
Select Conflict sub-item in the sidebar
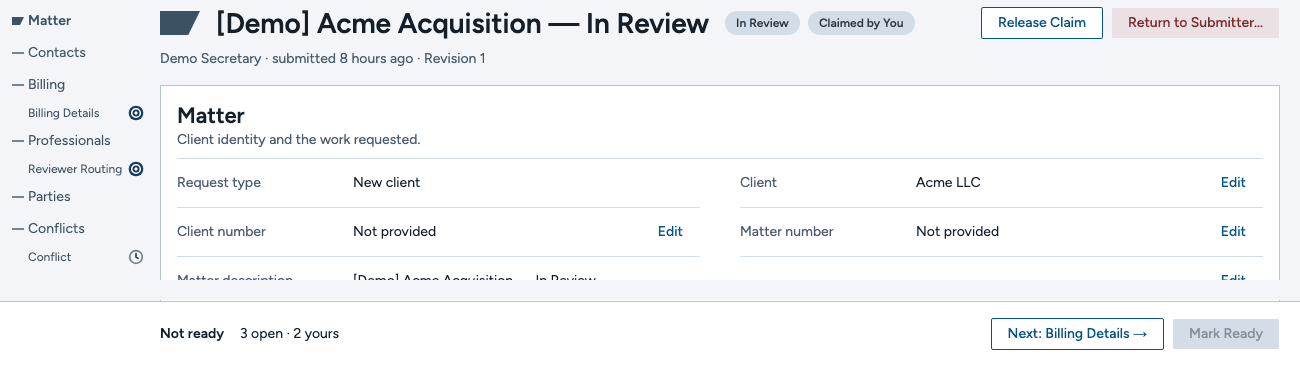point(50,257)
